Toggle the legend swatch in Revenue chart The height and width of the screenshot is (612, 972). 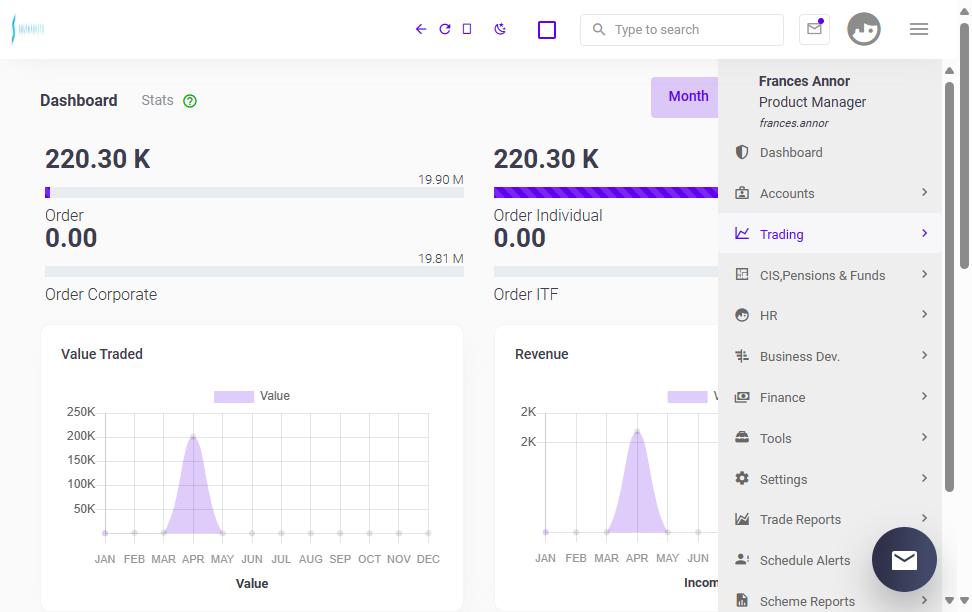pyautogui.click(x=687, y=396)
